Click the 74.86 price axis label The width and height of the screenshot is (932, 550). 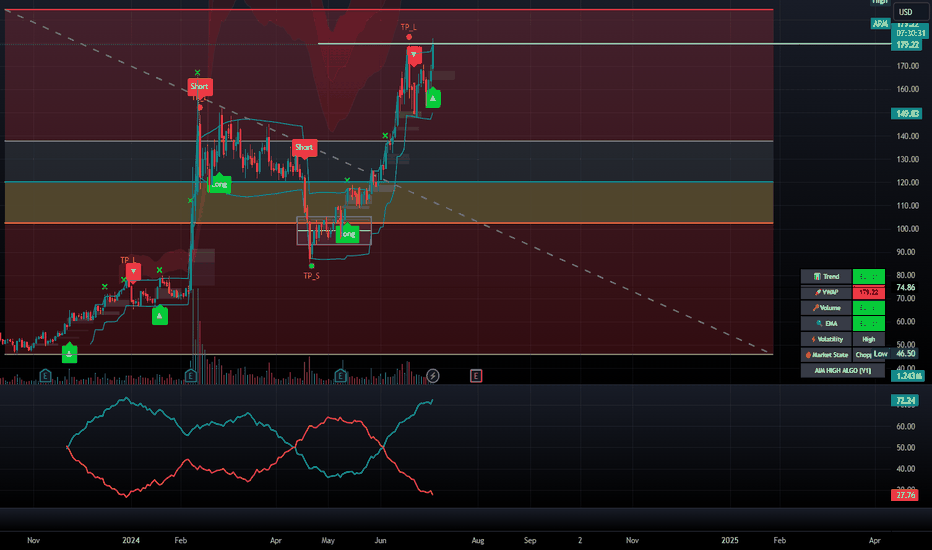coord(906,288)
